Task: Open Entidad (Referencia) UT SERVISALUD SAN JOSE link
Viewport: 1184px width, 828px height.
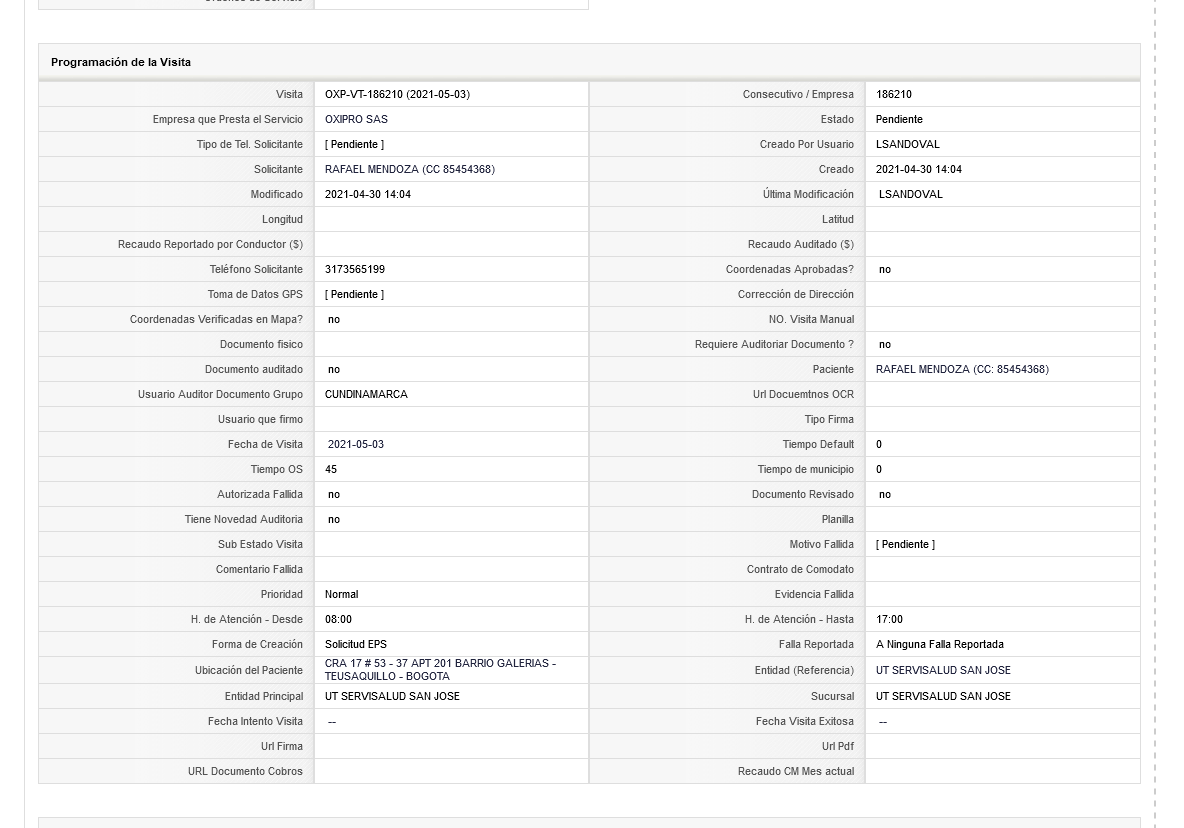Action: click(x=943, y=670)
